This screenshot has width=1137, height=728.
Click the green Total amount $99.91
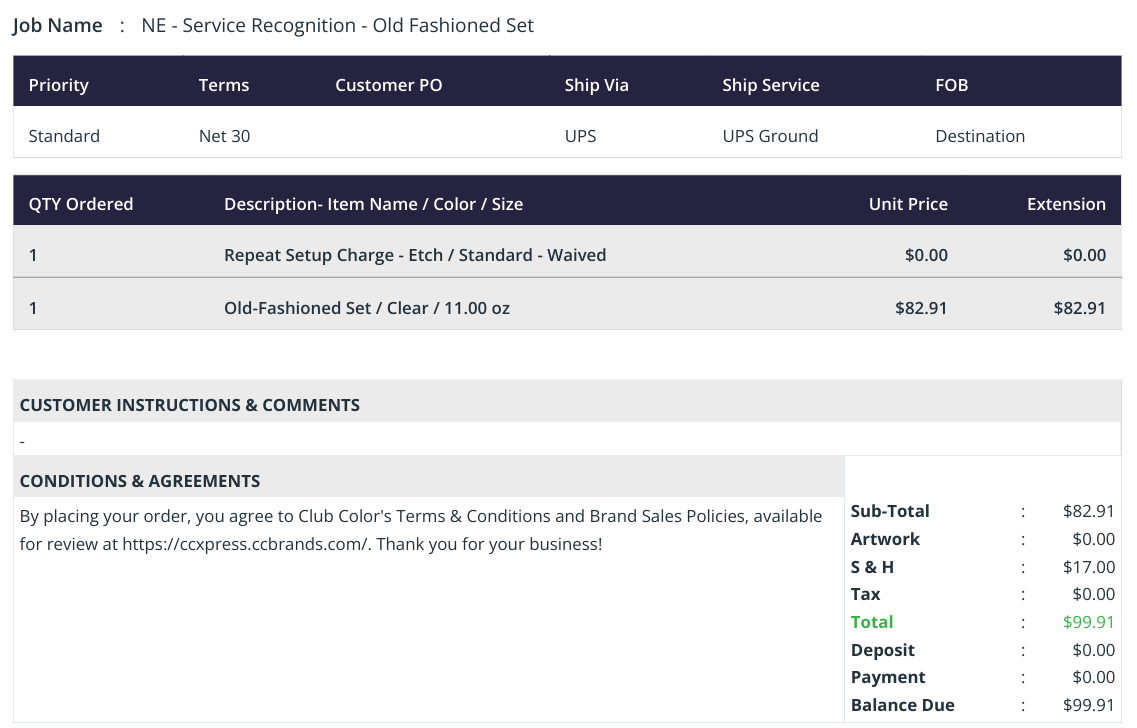(x=1088, y=622)
